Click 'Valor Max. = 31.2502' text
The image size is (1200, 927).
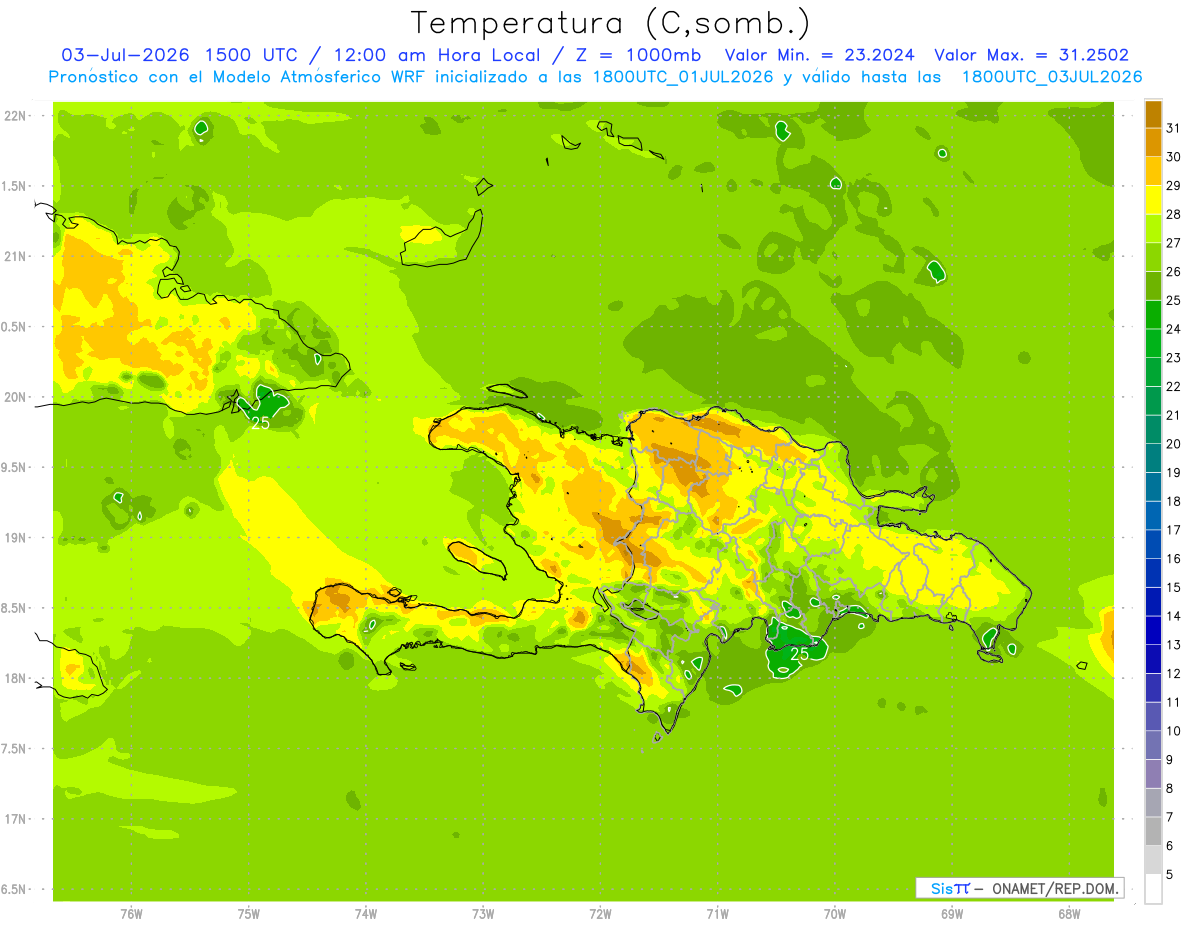coord(1032,55)
